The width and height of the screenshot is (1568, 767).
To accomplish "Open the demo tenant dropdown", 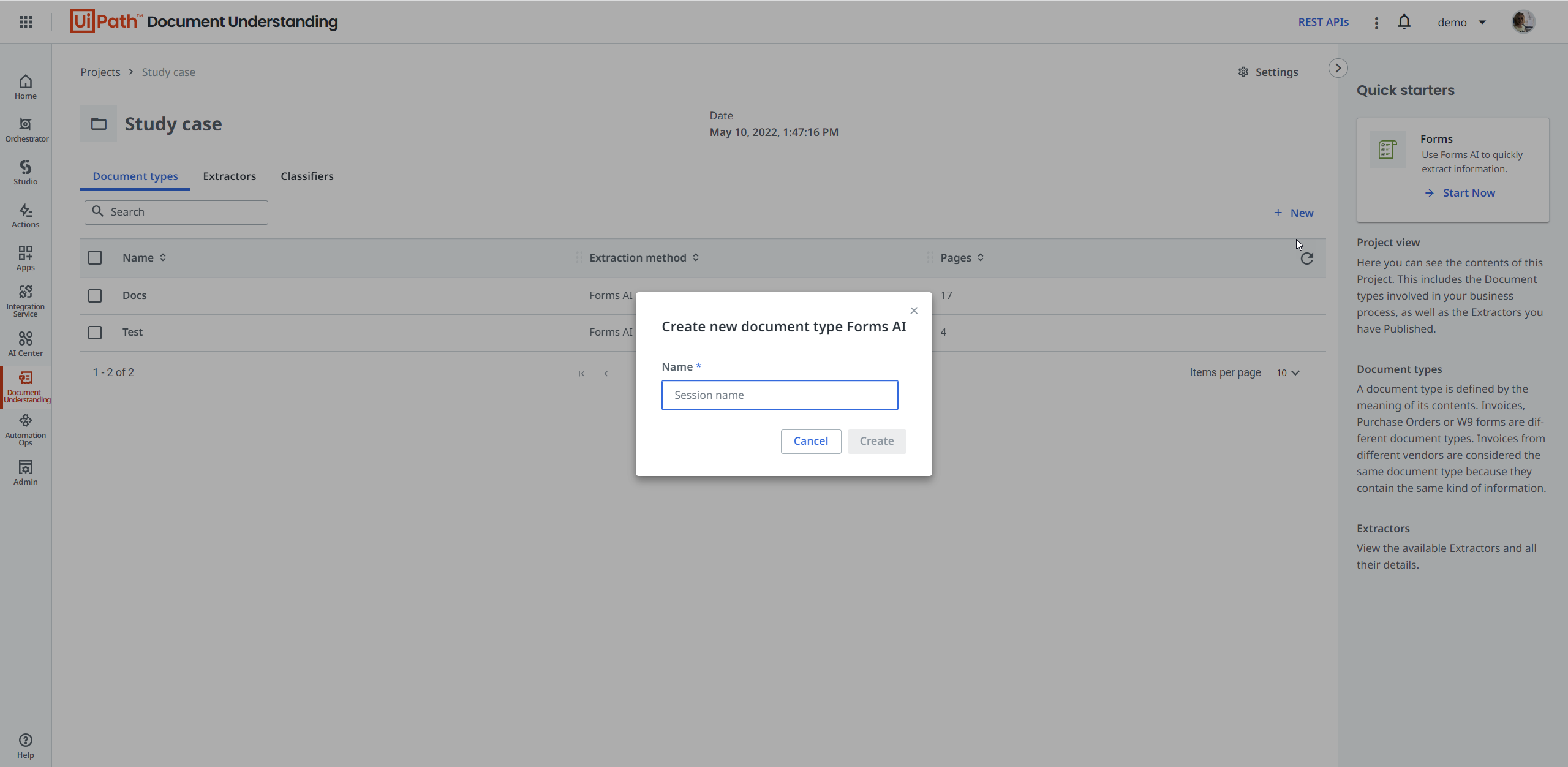I will click(x=1463, y=23).
